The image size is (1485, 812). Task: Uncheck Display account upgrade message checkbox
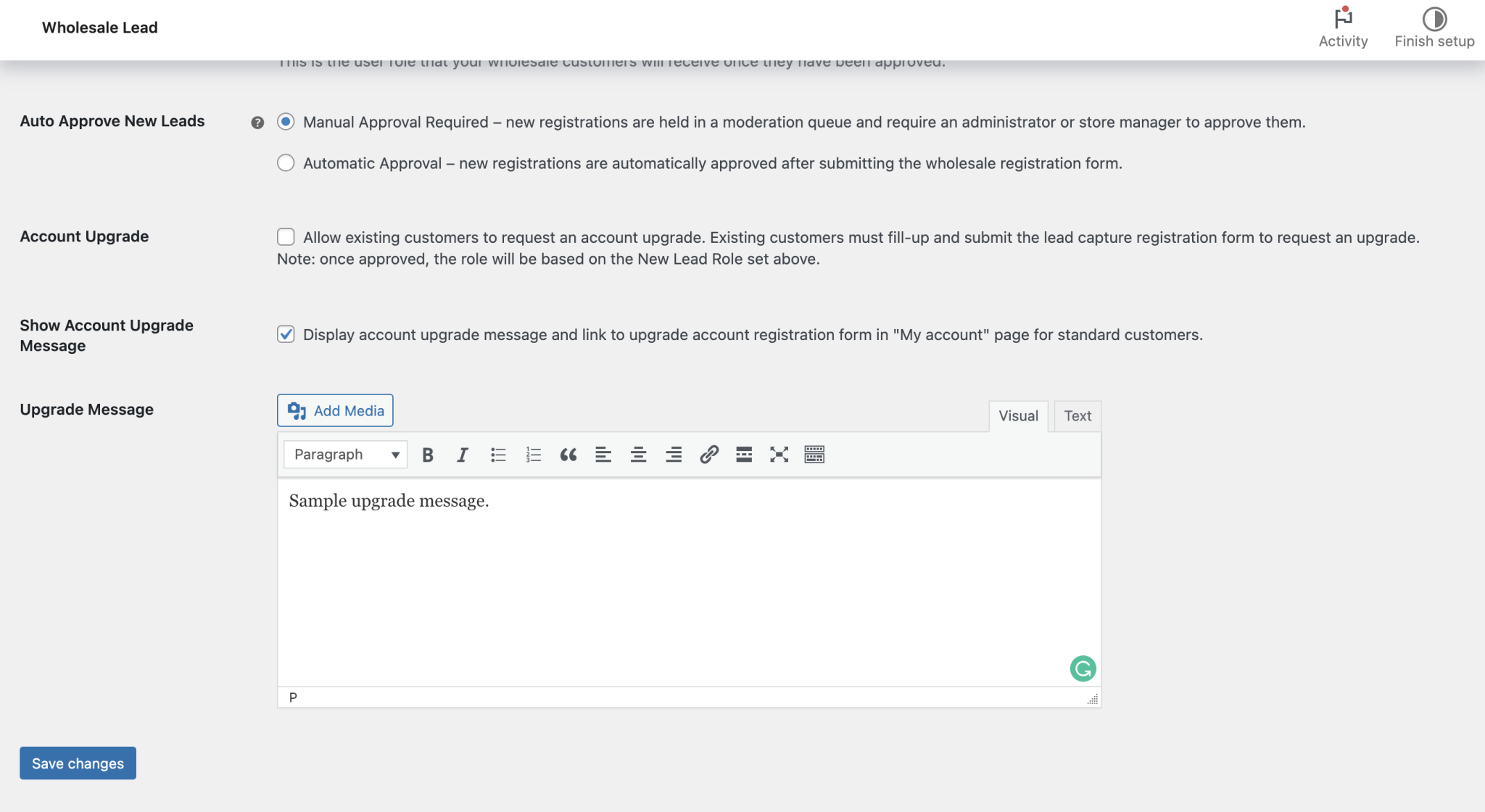[x=286, y=334]
